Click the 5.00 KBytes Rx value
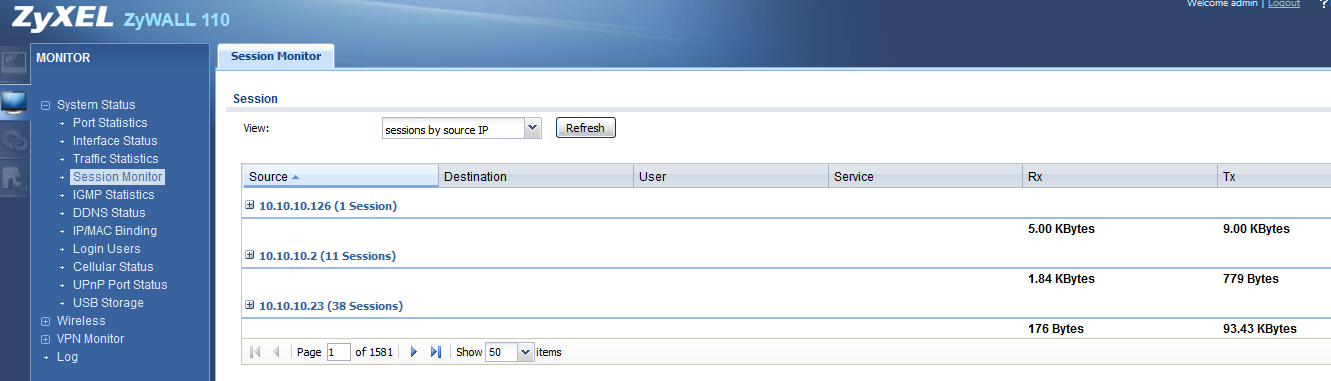 (1061, 229)
